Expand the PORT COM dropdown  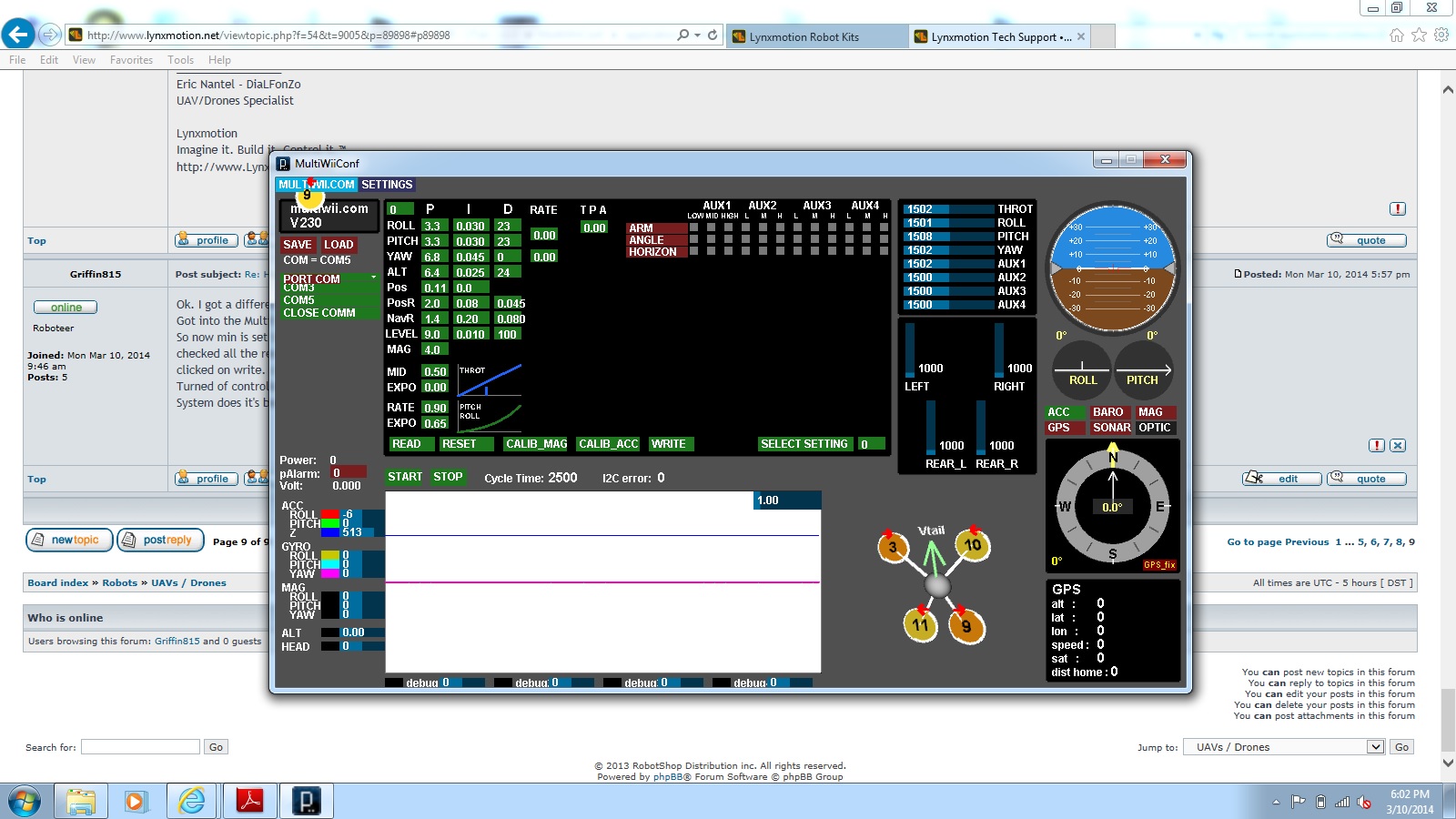click(x=329, y=278)
